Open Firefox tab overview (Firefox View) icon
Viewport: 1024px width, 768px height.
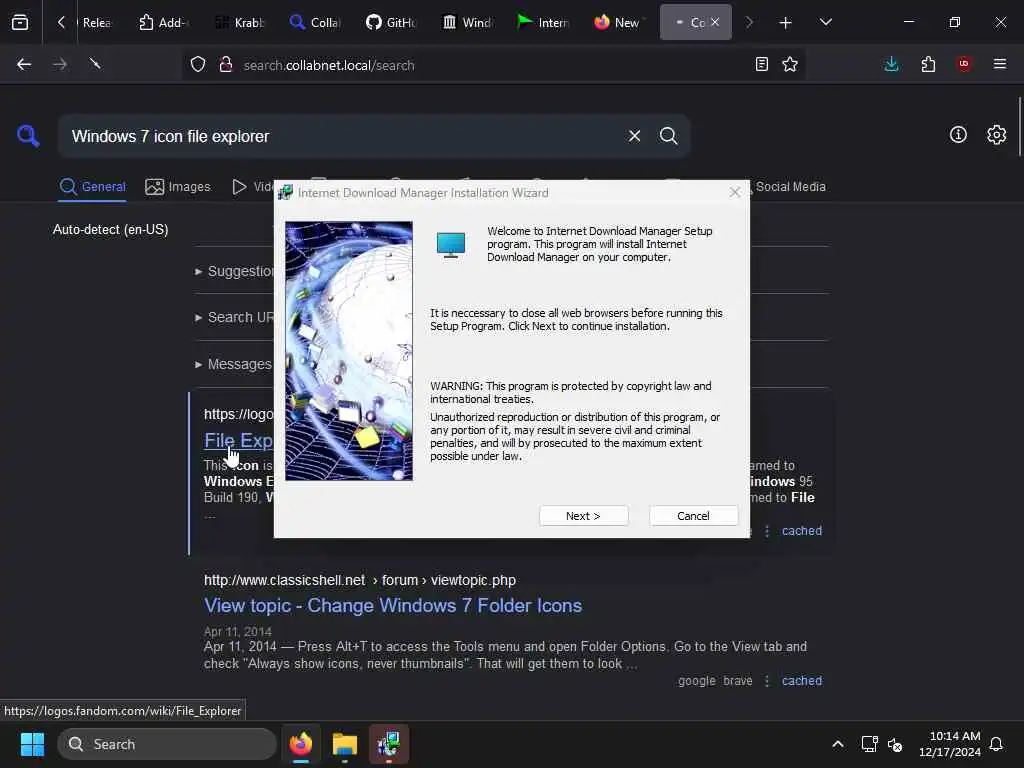(x=20, y=22)
